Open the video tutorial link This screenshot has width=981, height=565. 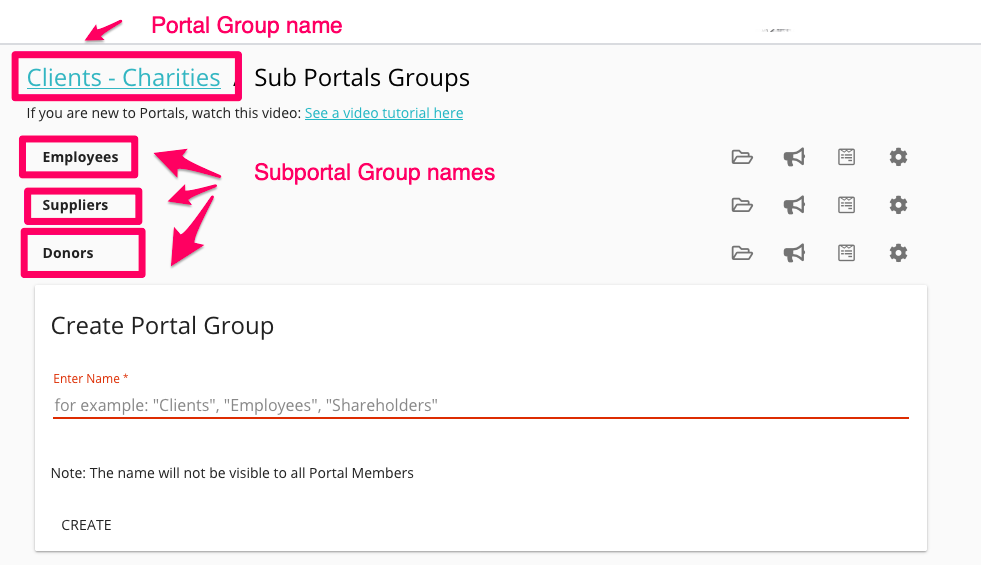pos(384,113)
